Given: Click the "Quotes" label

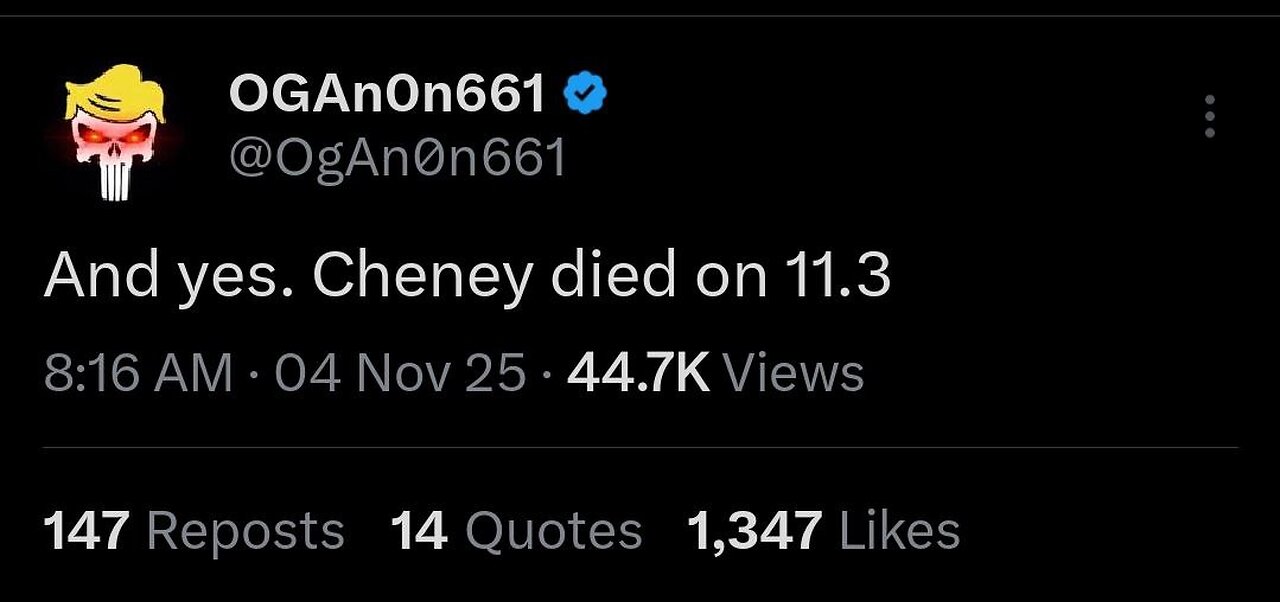Looking at the screenshot, I should tap(553, 531).
